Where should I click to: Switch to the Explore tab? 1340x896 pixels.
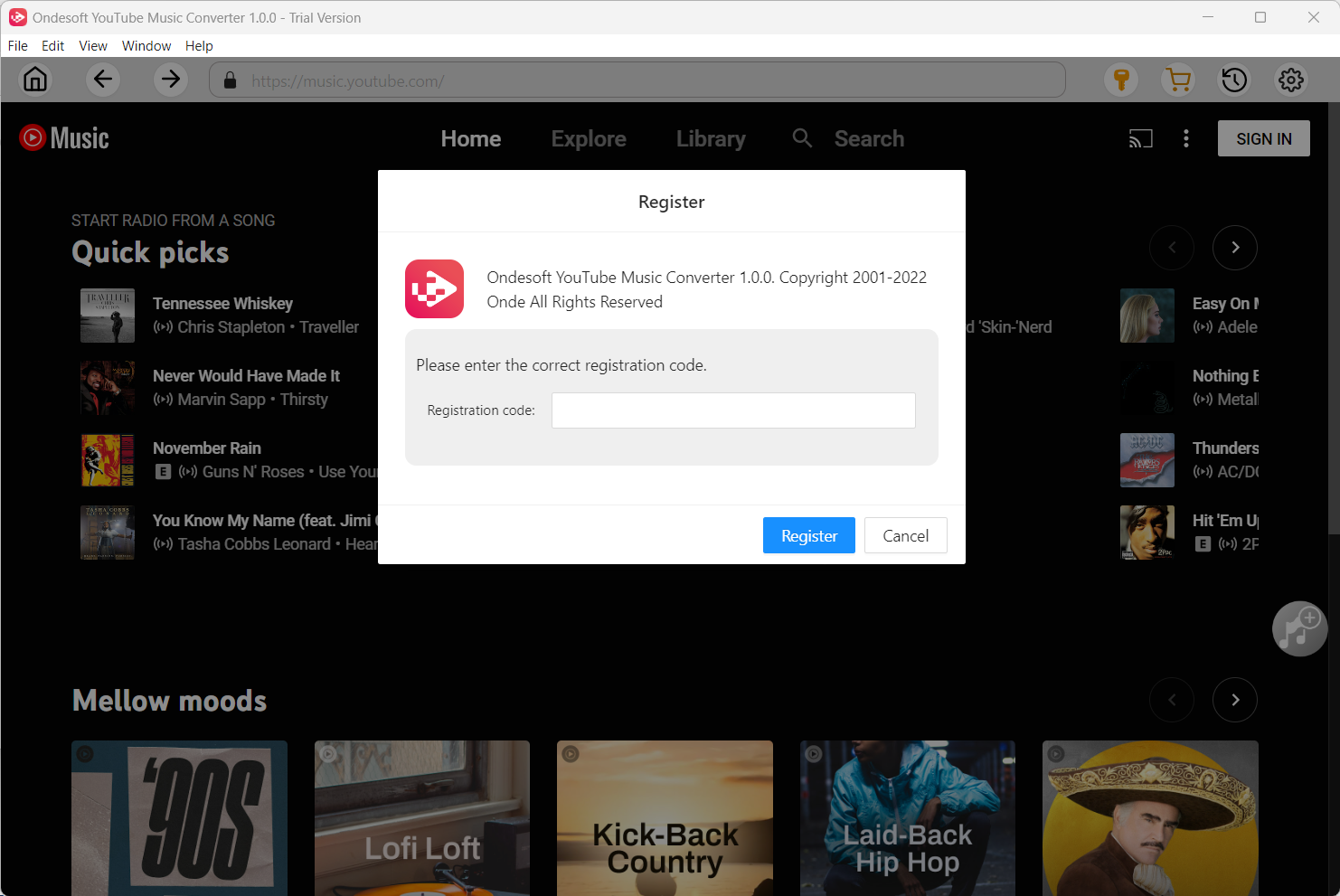point(589,138)
